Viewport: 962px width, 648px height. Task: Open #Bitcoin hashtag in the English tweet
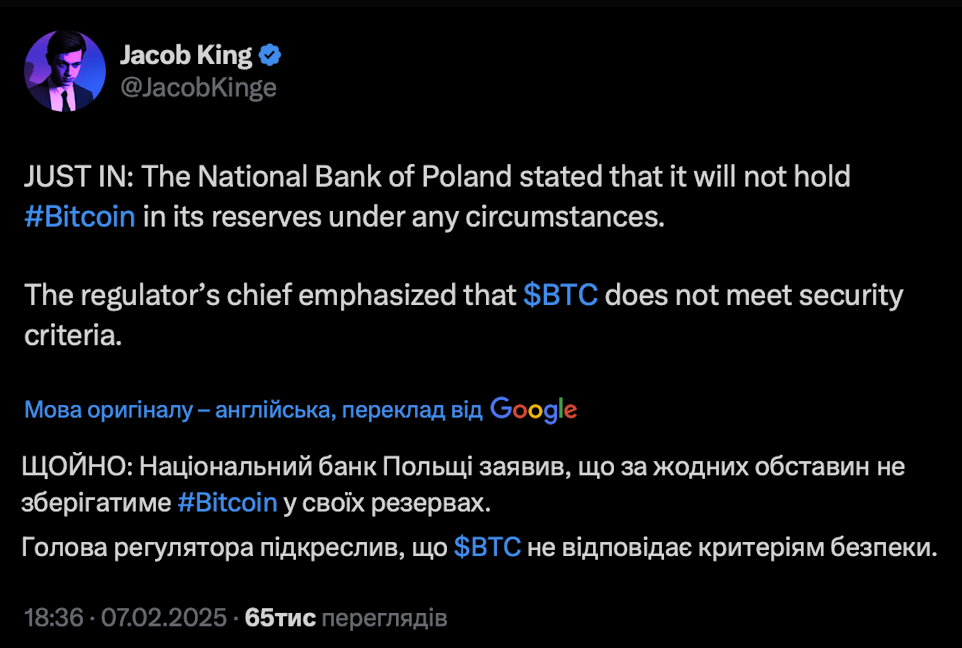pos(80,217)
